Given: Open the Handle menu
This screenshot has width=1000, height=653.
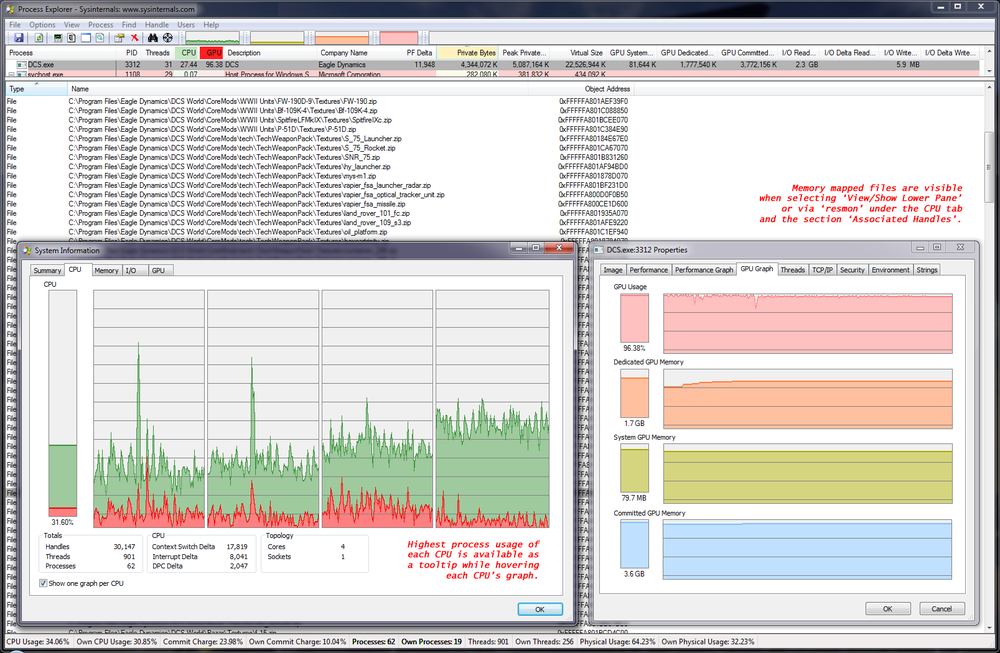Looking at the screenshot, I should [156, 24].
